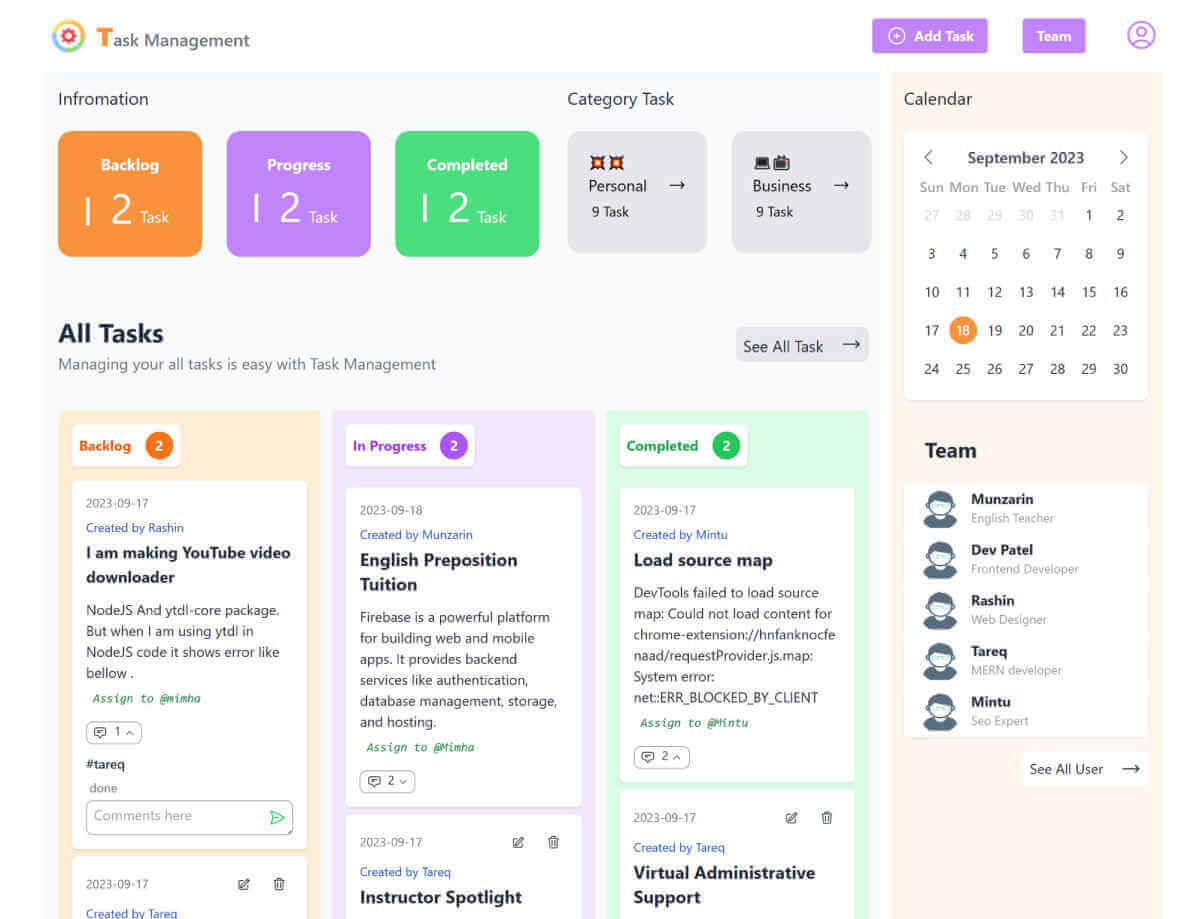The image size is (1200, 919).
Task: Select the Backlog column header
Action: click(125, 444)
